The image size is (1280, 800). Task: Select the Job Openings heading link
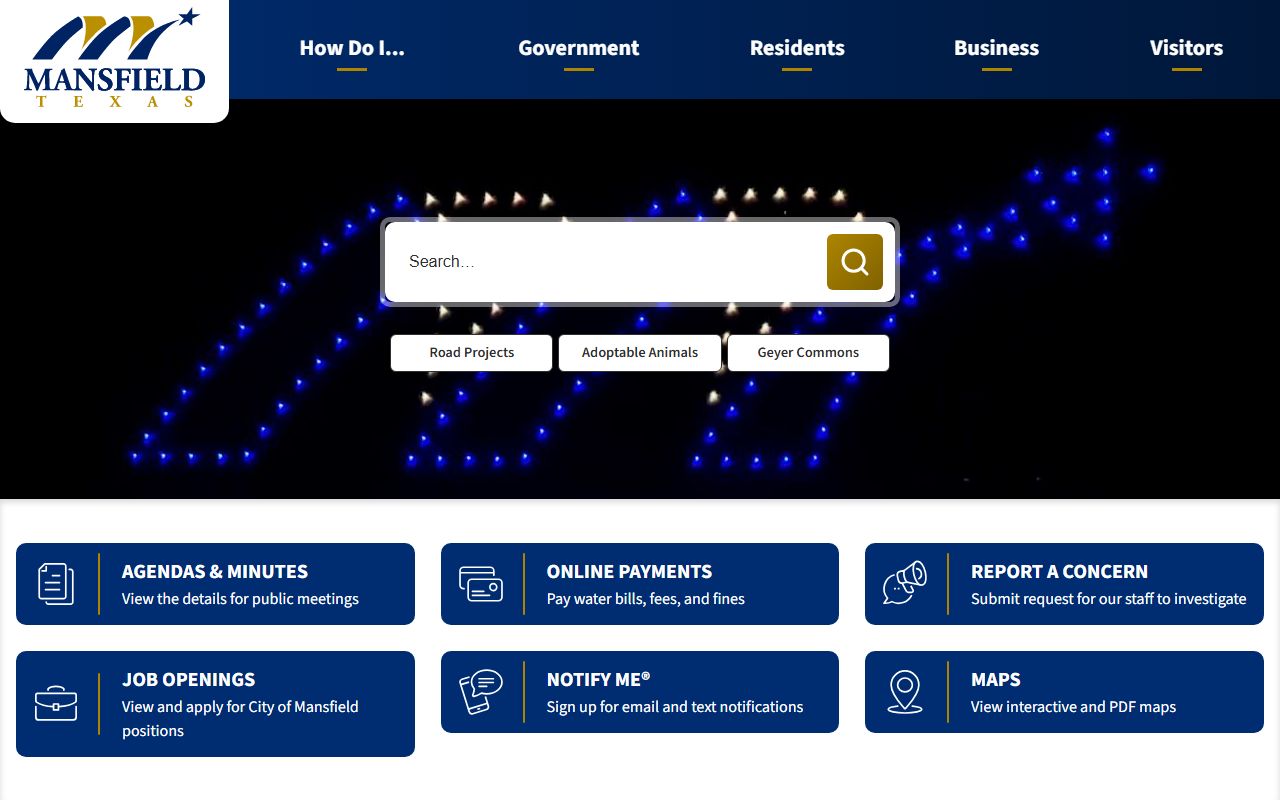coord(188,680)
